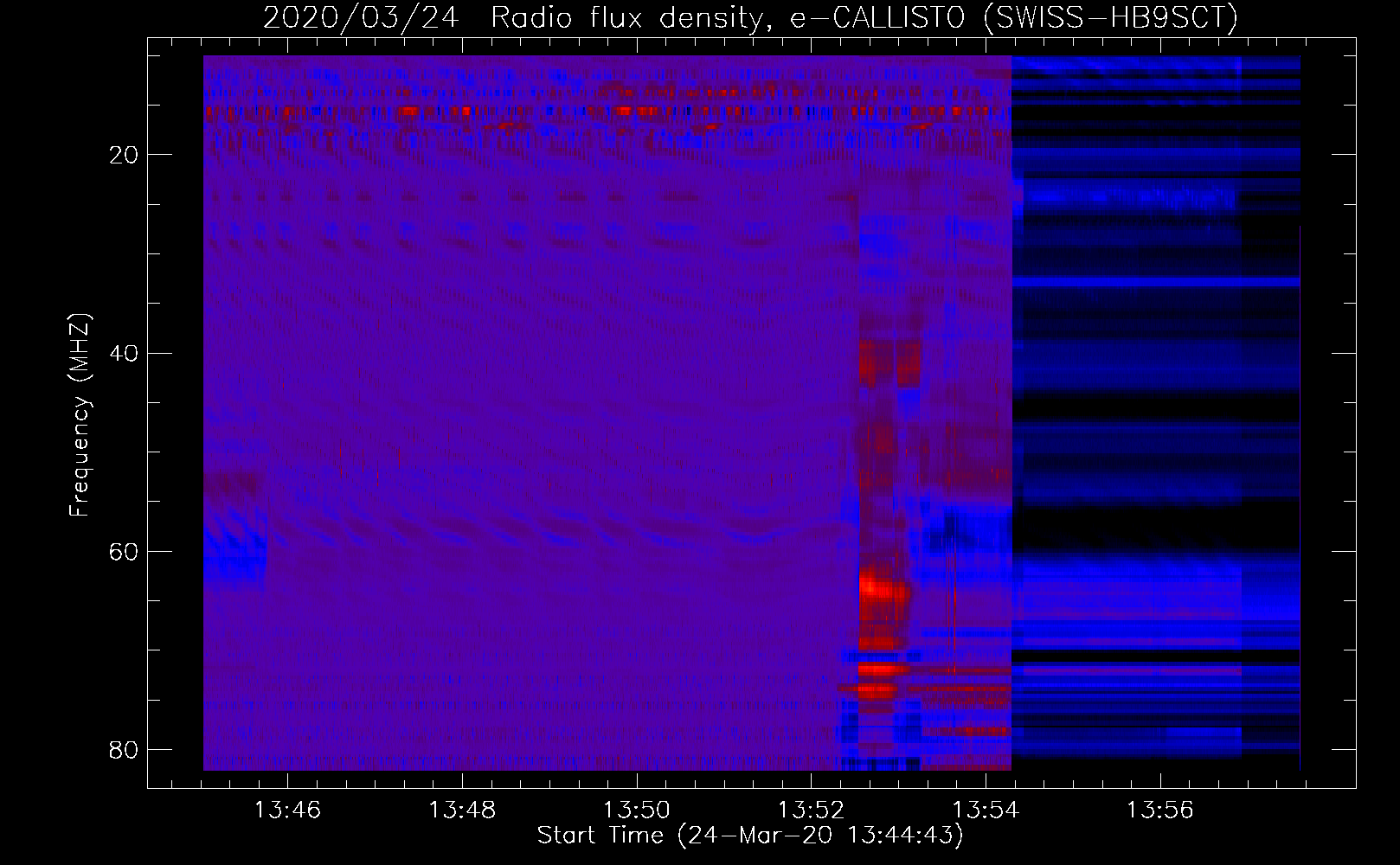Click the date 2020/03/24 in title
1400x865 pixels.
coord(361,18)
